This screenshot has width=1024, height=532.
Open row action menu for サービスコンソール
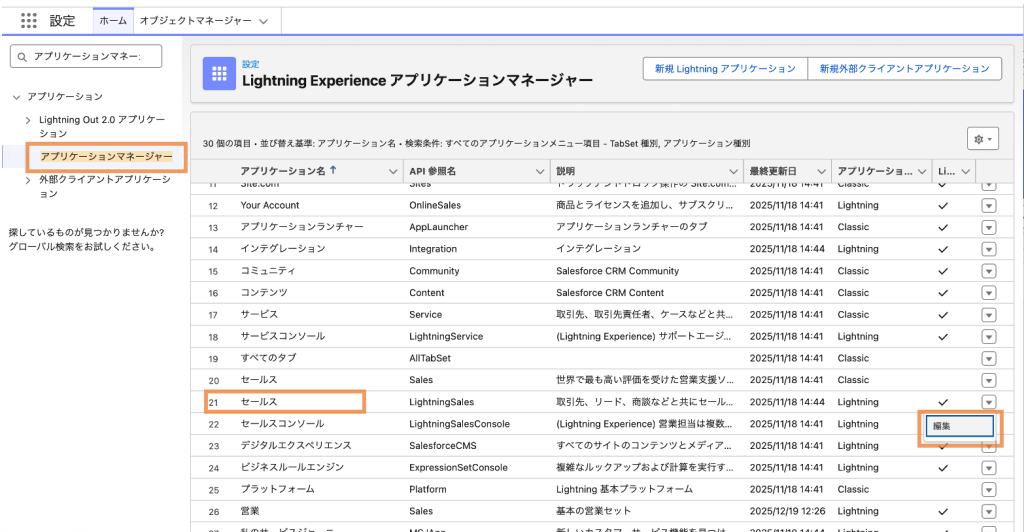tap(989, 337)
